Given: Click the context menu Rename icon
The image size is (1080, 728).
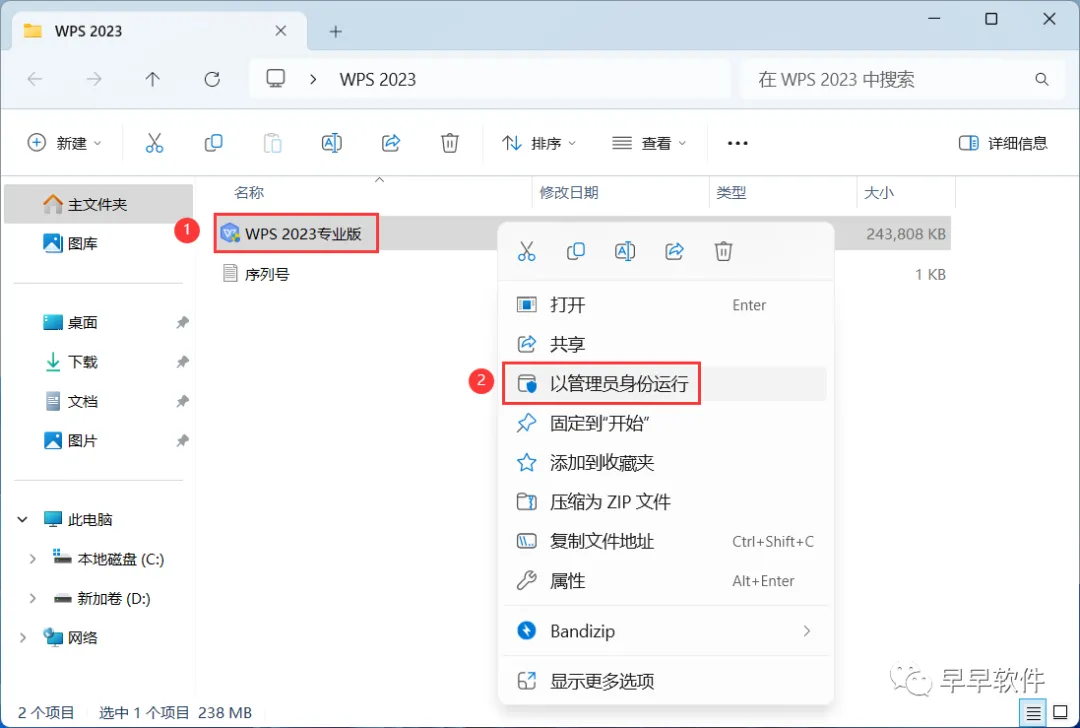Looking at the screenshot, I should (x=625, y=251).
